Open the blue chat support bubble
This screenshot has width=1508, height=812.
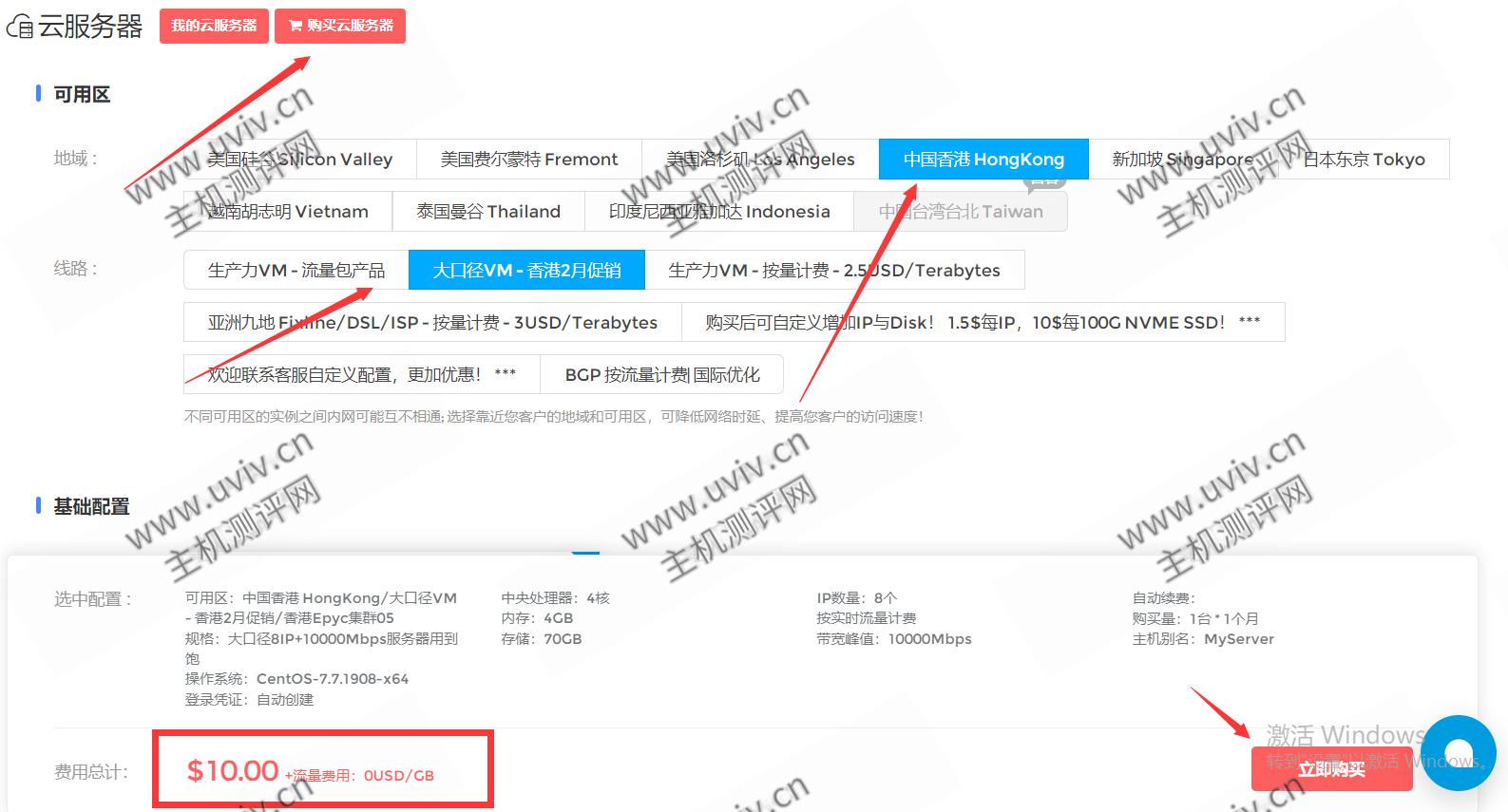coord(1458,752)
